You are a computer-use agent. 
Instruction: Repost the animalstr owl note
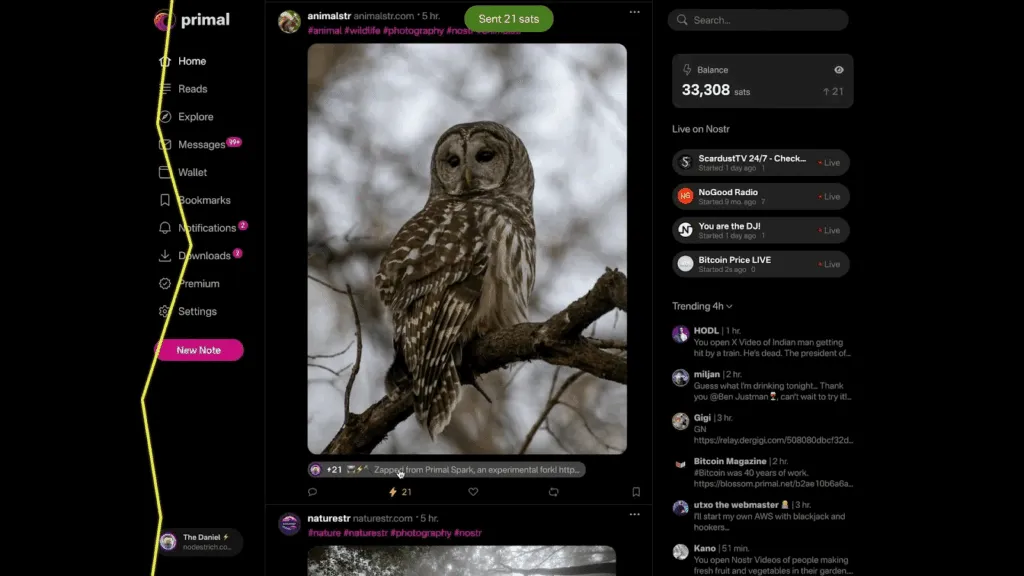point(553,492)
